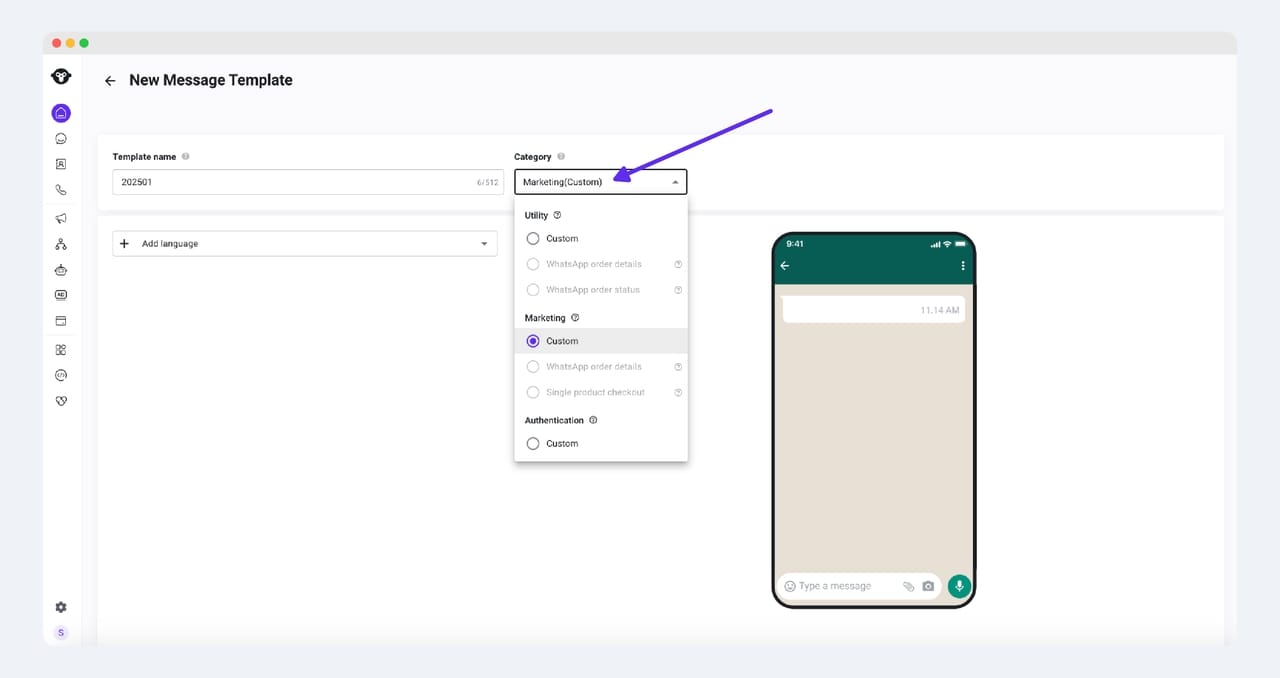Open the chat bubble icon in sidebar
The width and height of the screenshot is (1280, 678).
tap(61, 139)
